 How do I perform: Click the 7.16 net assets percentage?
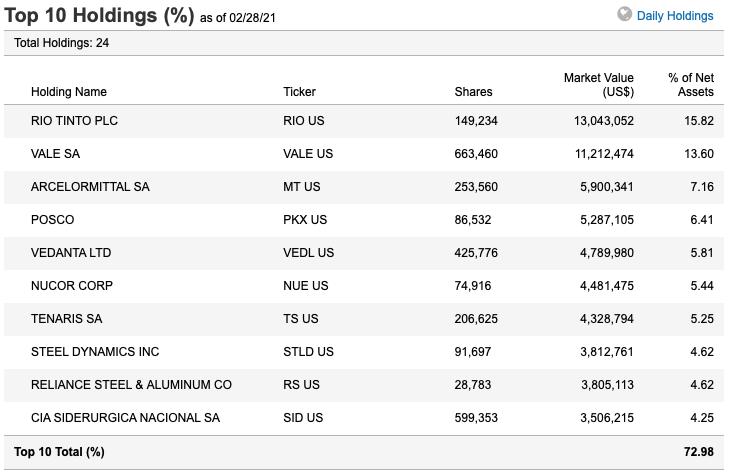pyautogui.click(x=702, y=187)
